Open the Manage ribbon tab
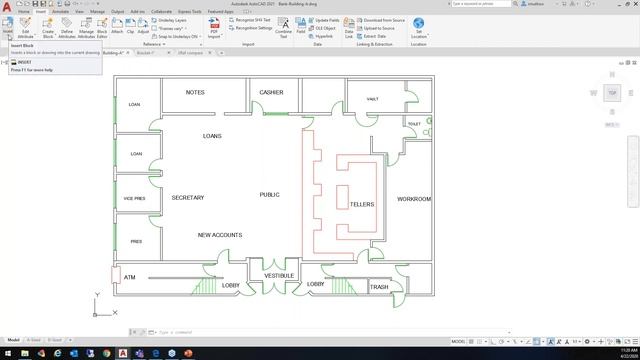The height and width of the screenshot is (360, 640). point(97,11)
